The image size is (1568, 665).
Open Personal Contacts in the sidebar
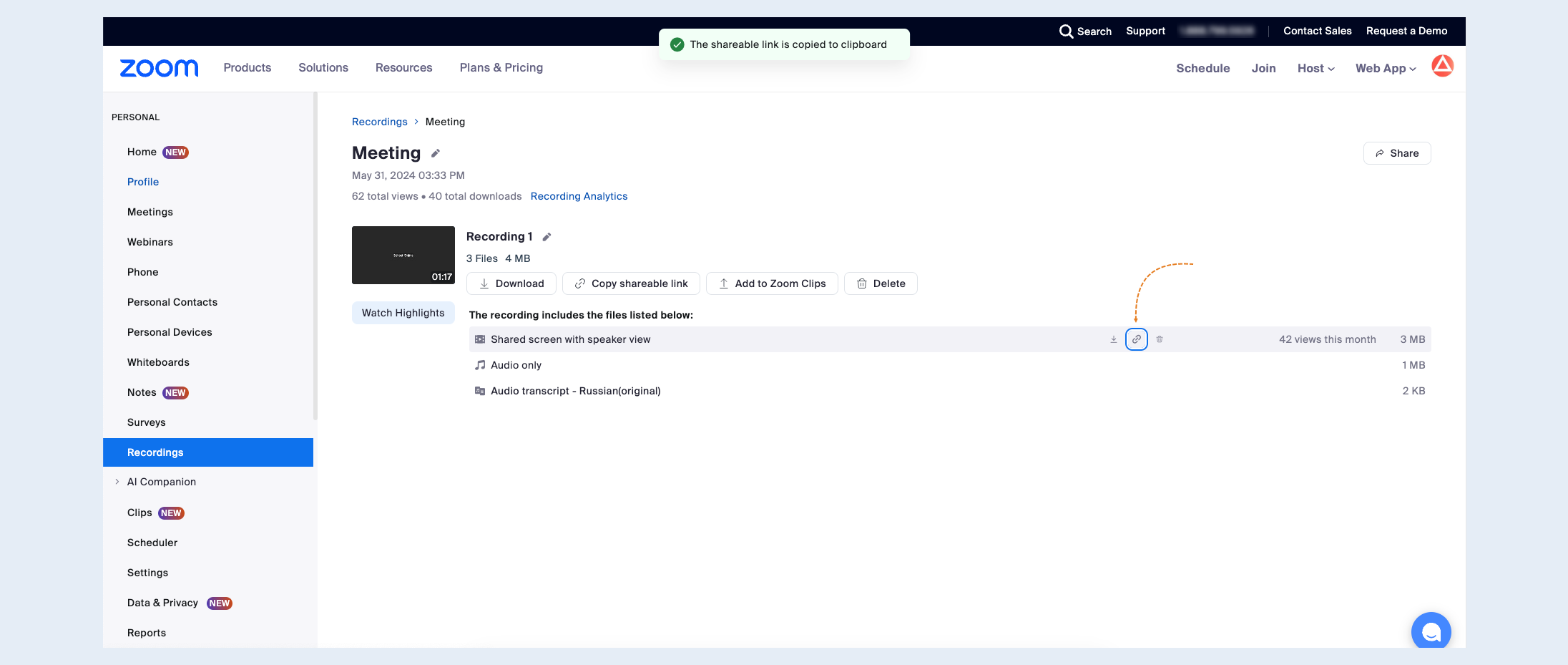(172, 302)
